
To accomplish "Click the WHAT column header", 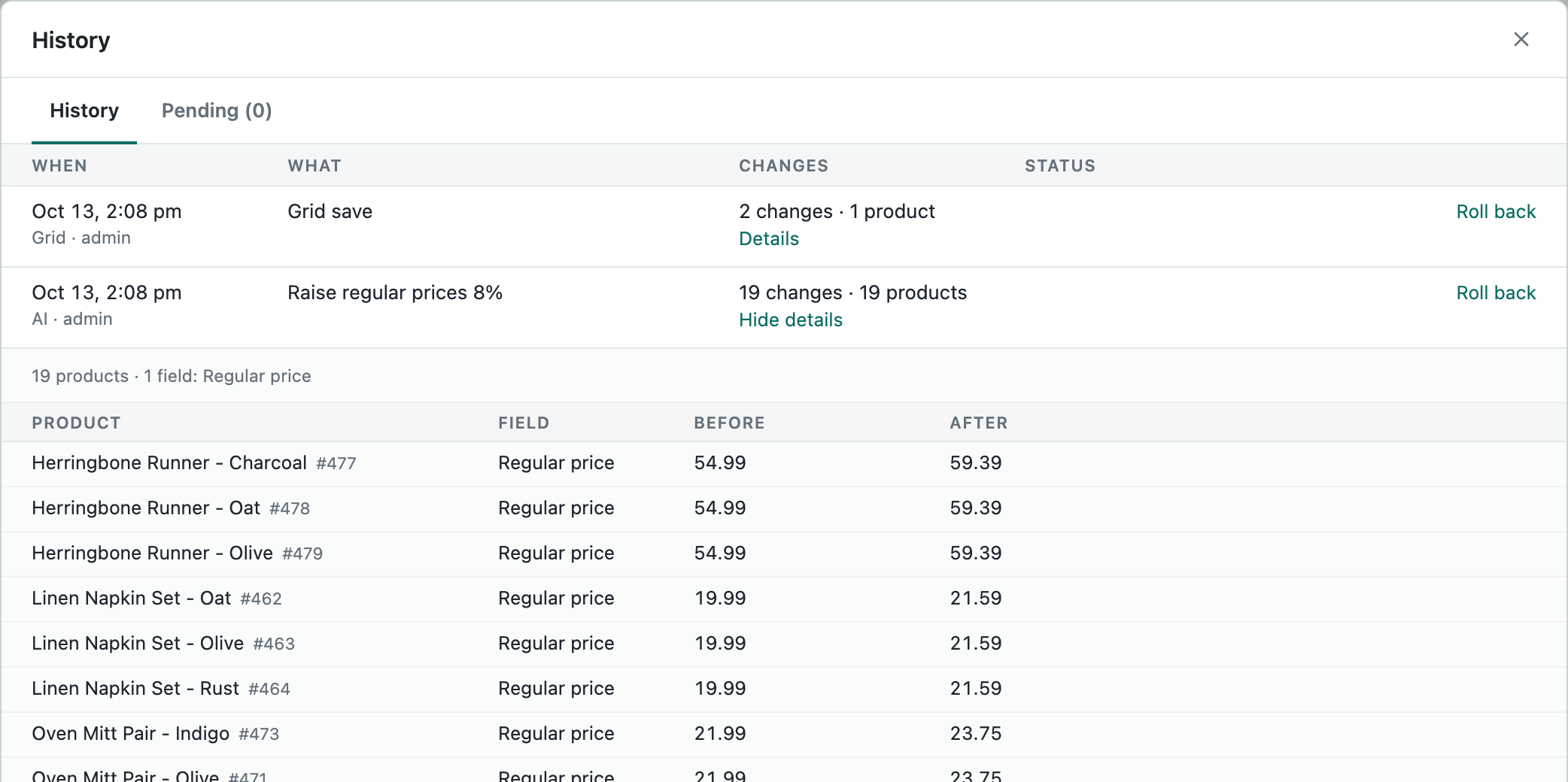I will coord(315,165).
